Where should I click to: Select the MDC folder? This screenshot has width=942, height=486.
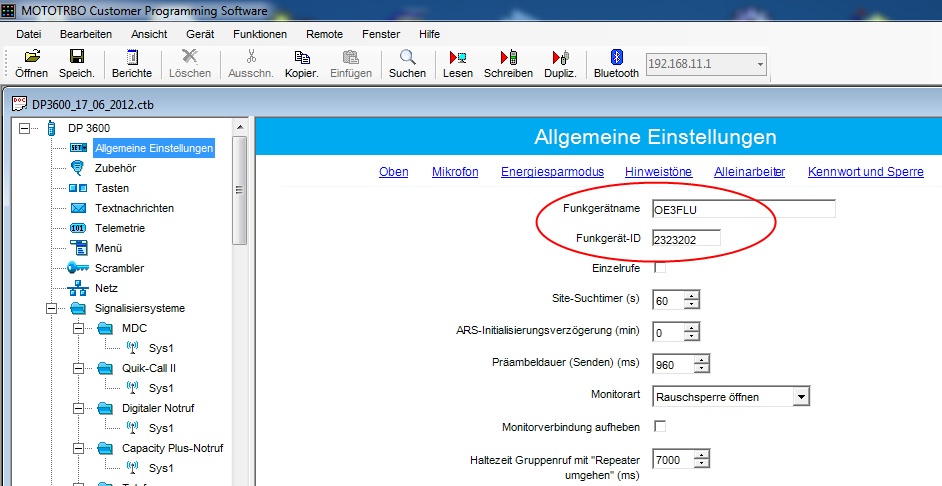pyautogui.click(x=105, y=328)
